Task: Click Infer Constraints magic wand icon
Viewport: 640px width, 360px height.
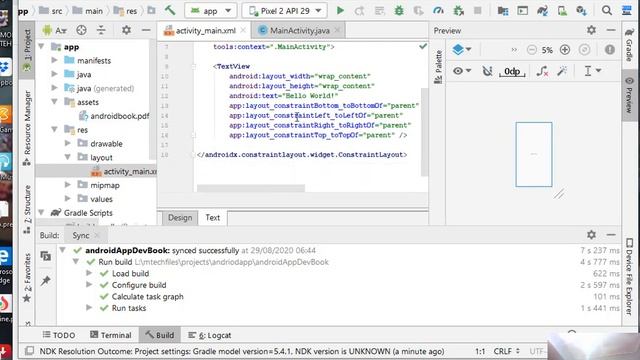Action: point(562,71)
